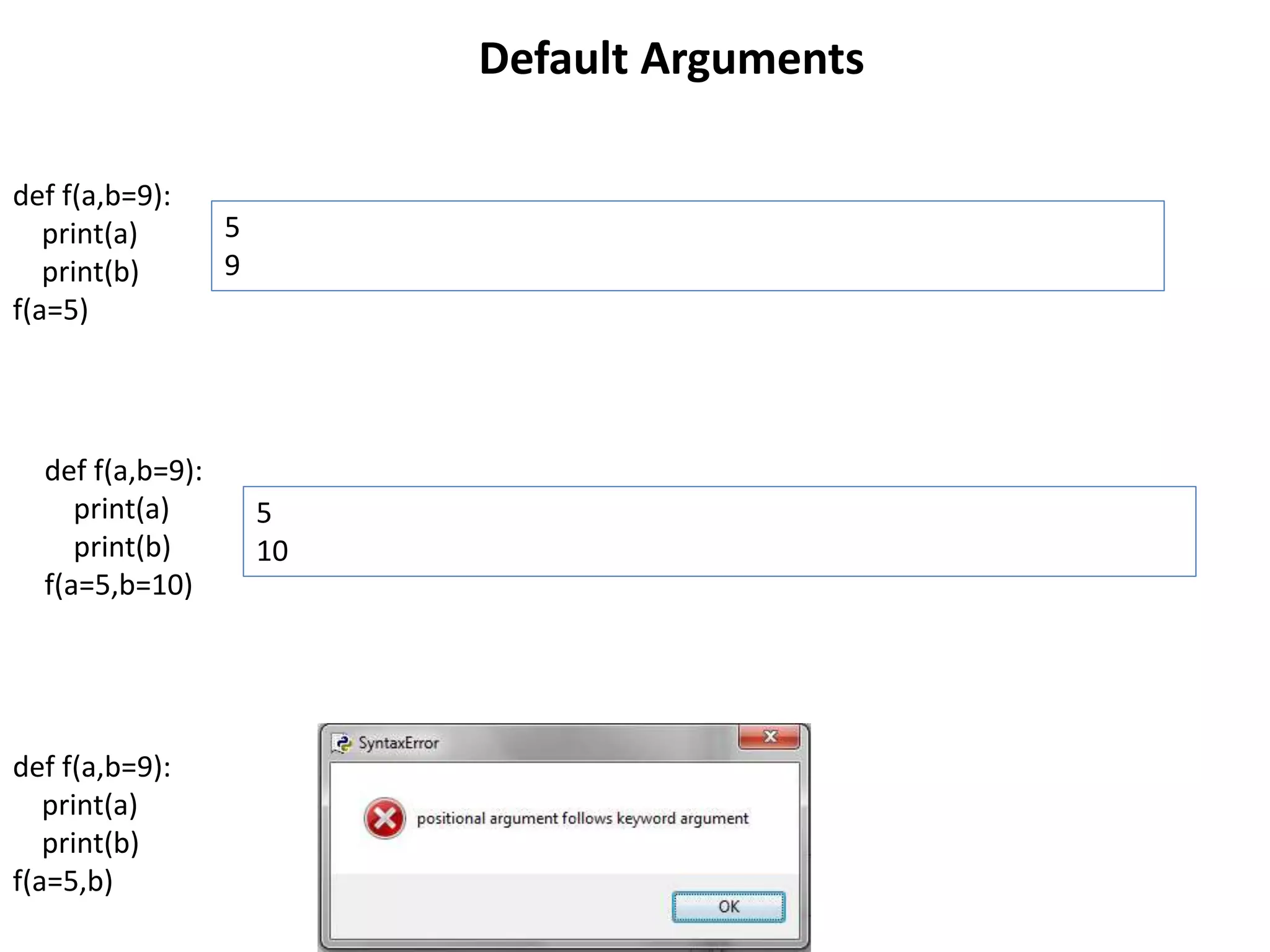Click the Python icon in dialog title bar
This screenshot has height=952, width=1270.
(x=342, y=743)
